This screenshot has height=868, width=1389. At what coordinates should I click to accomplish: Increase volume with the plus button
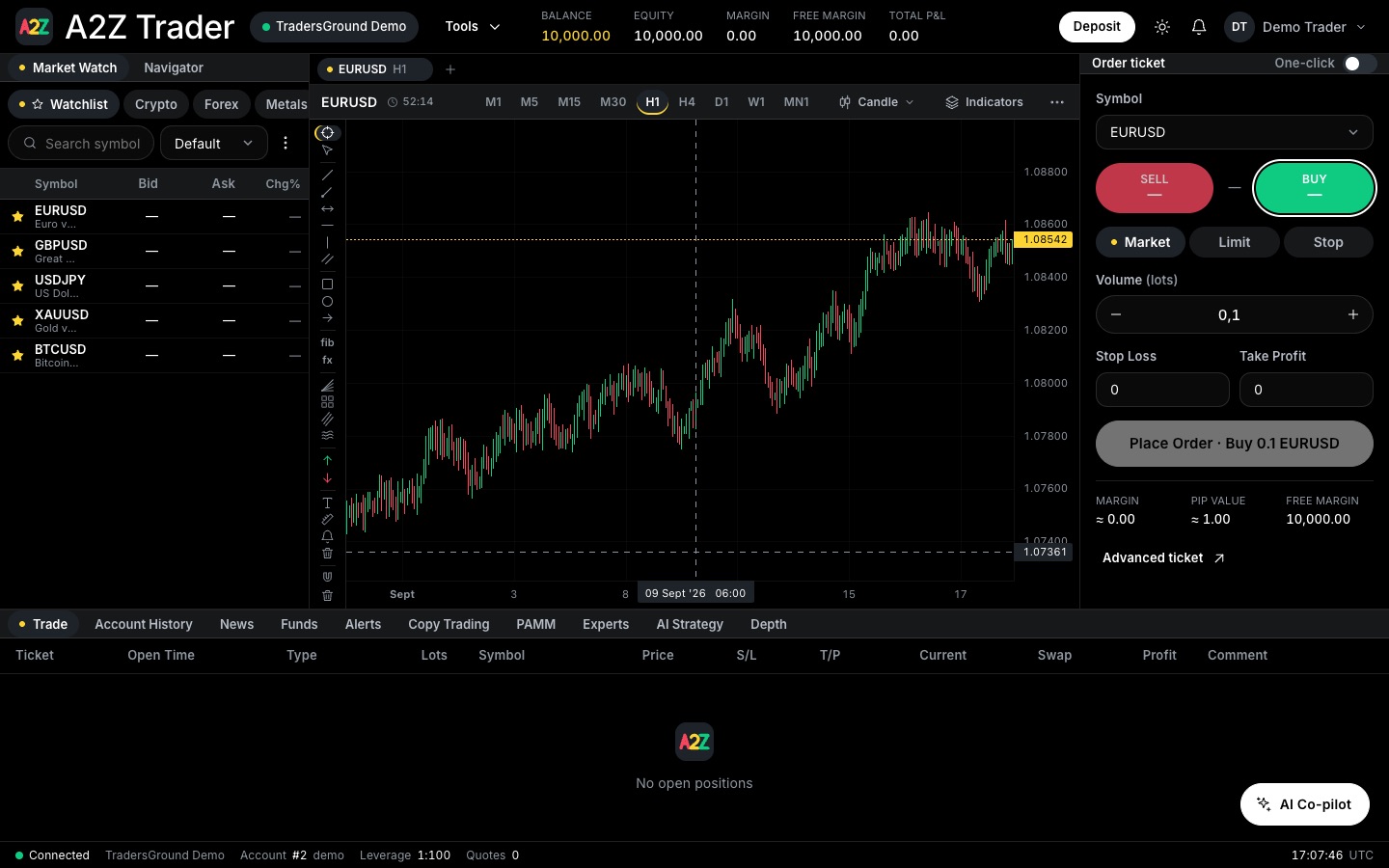(1353, 314)
